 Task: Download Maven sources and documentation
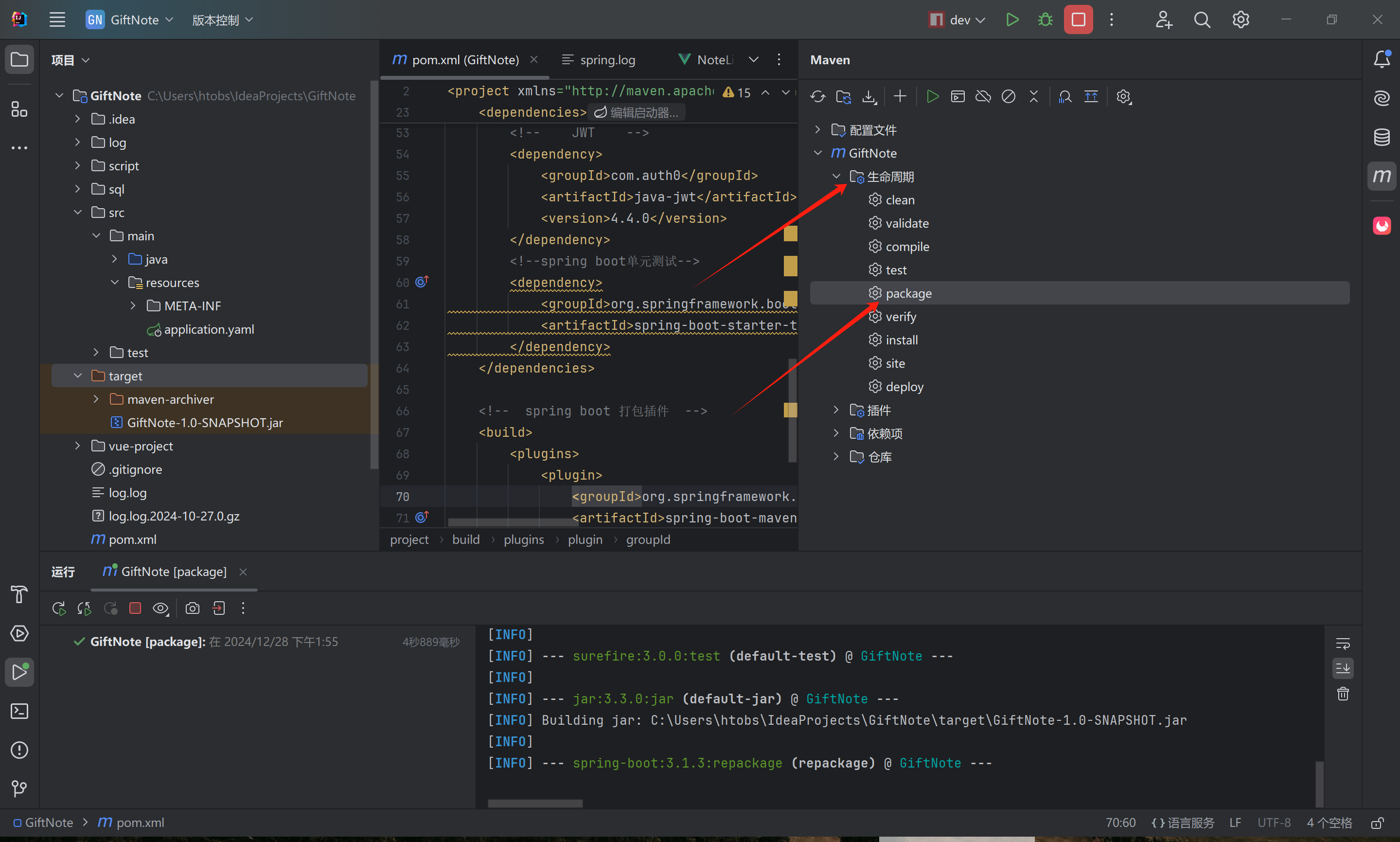click(x=869, y=96)
